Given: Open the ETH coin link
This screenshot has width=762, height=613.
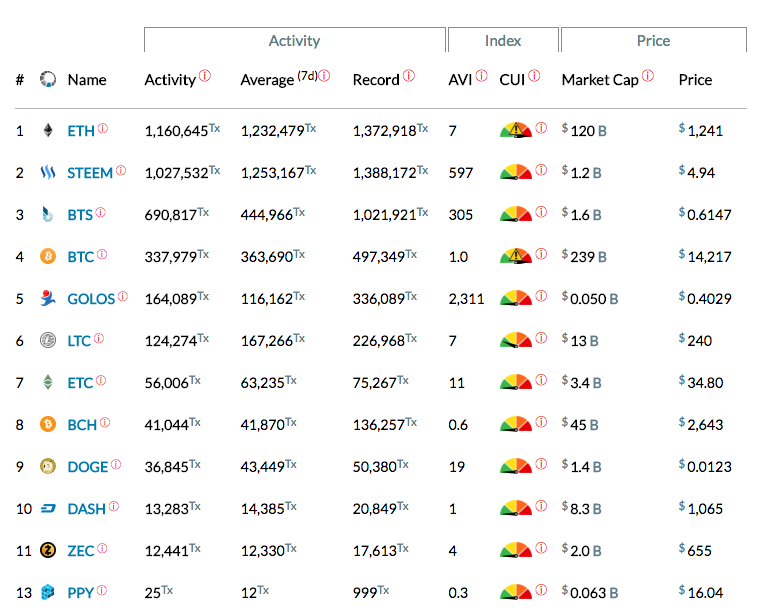Looking at the screenshot, I should (x=81, y=131).
